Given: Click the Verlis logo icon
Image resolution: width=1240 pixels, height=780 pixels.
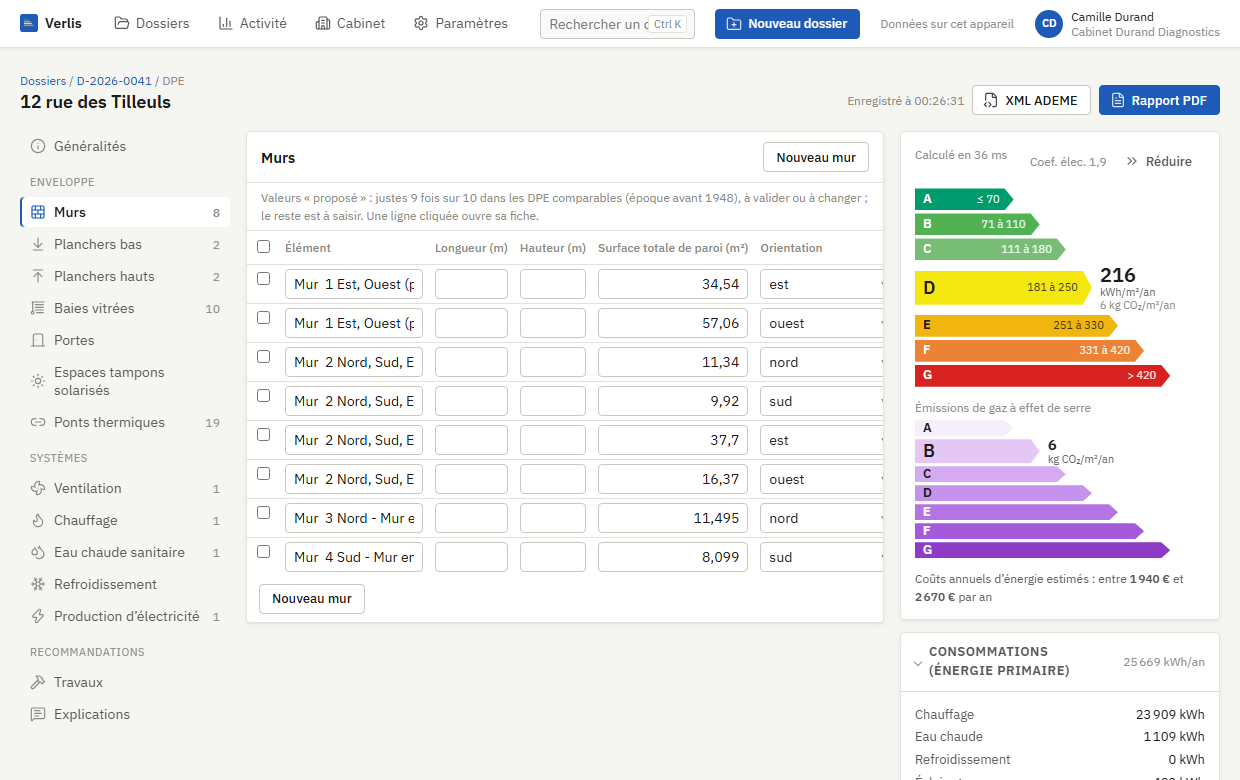Looking at the screenshot, I should 29,23.
